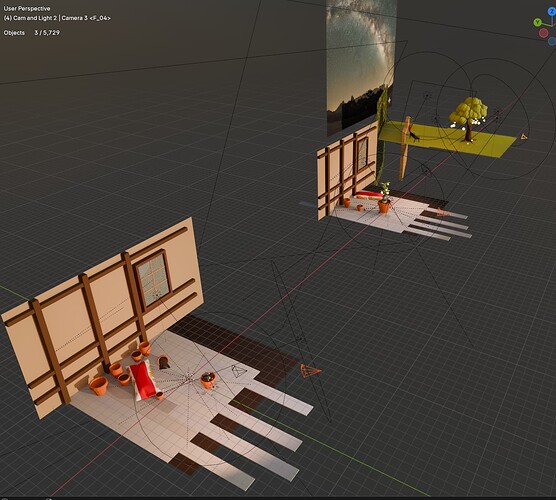This screenshot has height=500, width=556.
Task: Select the window on the background wall
Action: coord(362,154)
